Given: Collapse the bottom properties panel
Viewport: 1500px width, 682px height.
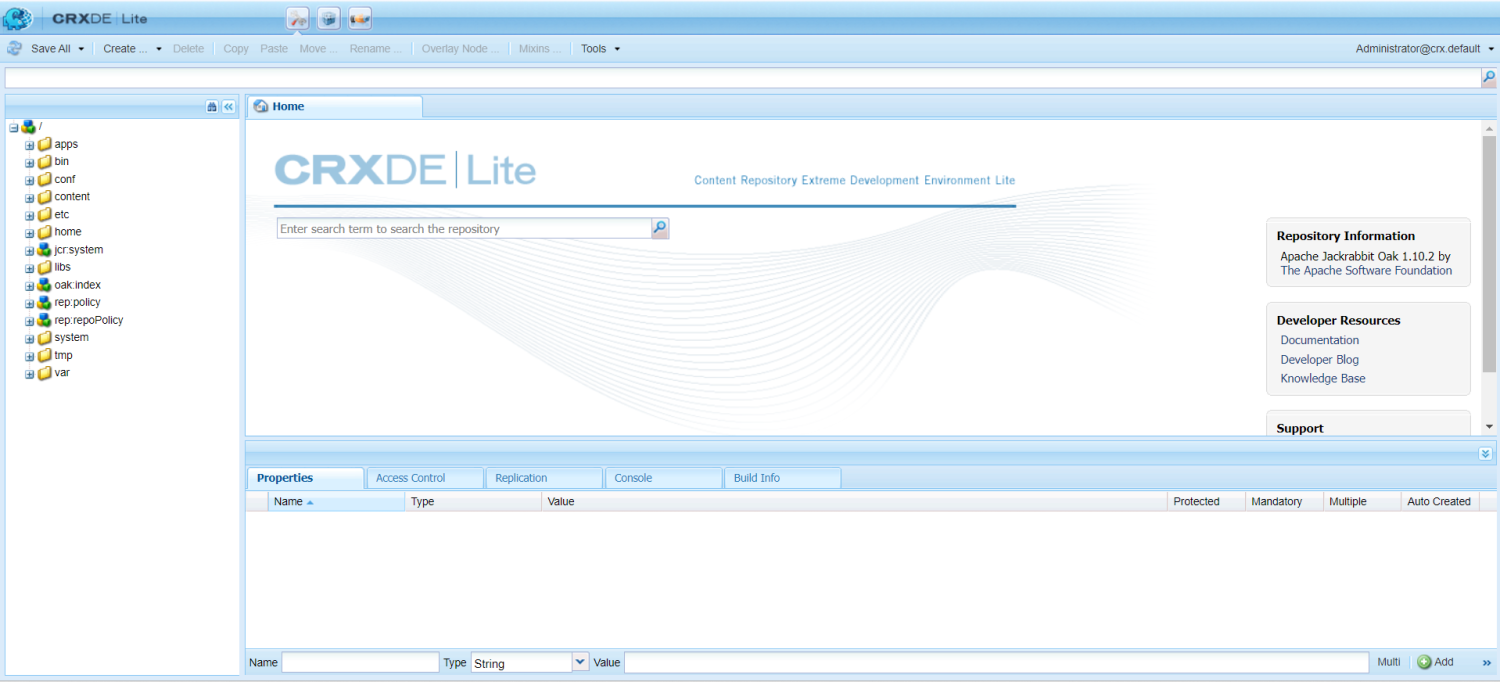Looking at the screenshot, I should [1485, 453].
